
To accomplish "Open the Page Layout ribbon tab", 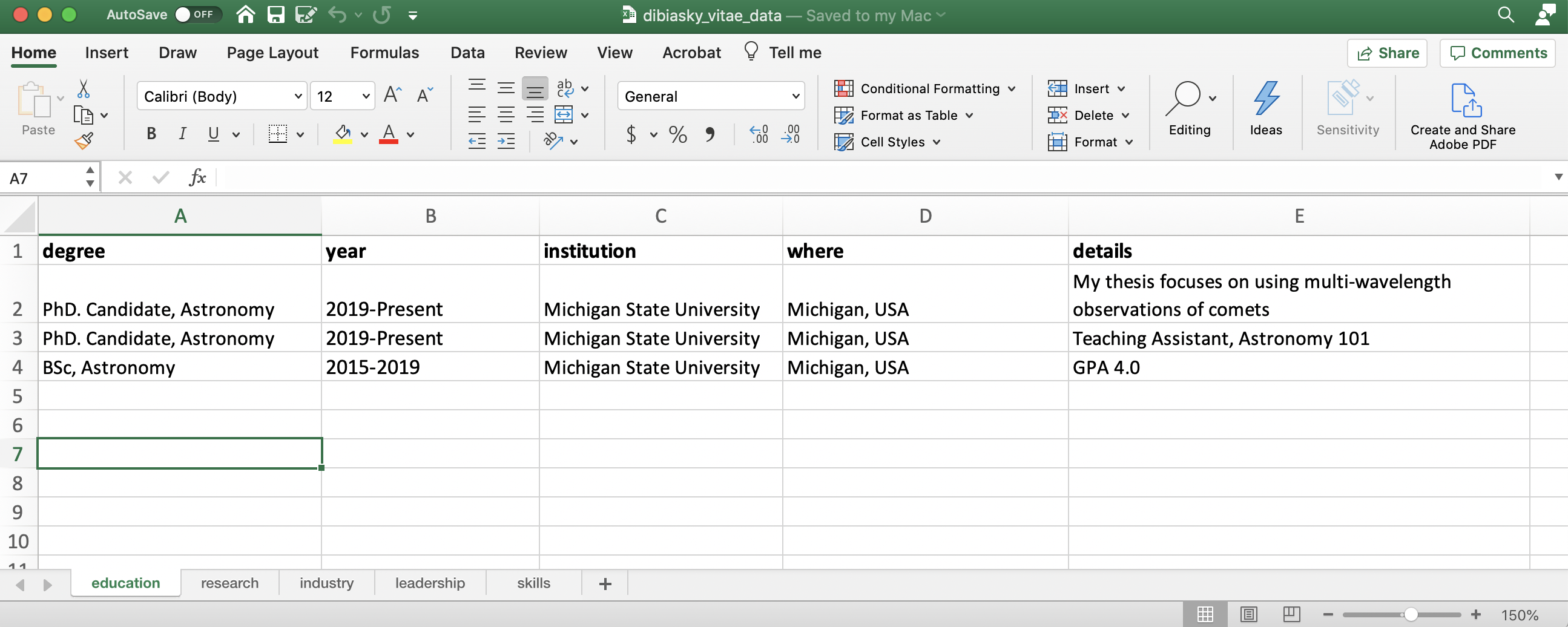I will pyautogui.click(x=272, y=53).
